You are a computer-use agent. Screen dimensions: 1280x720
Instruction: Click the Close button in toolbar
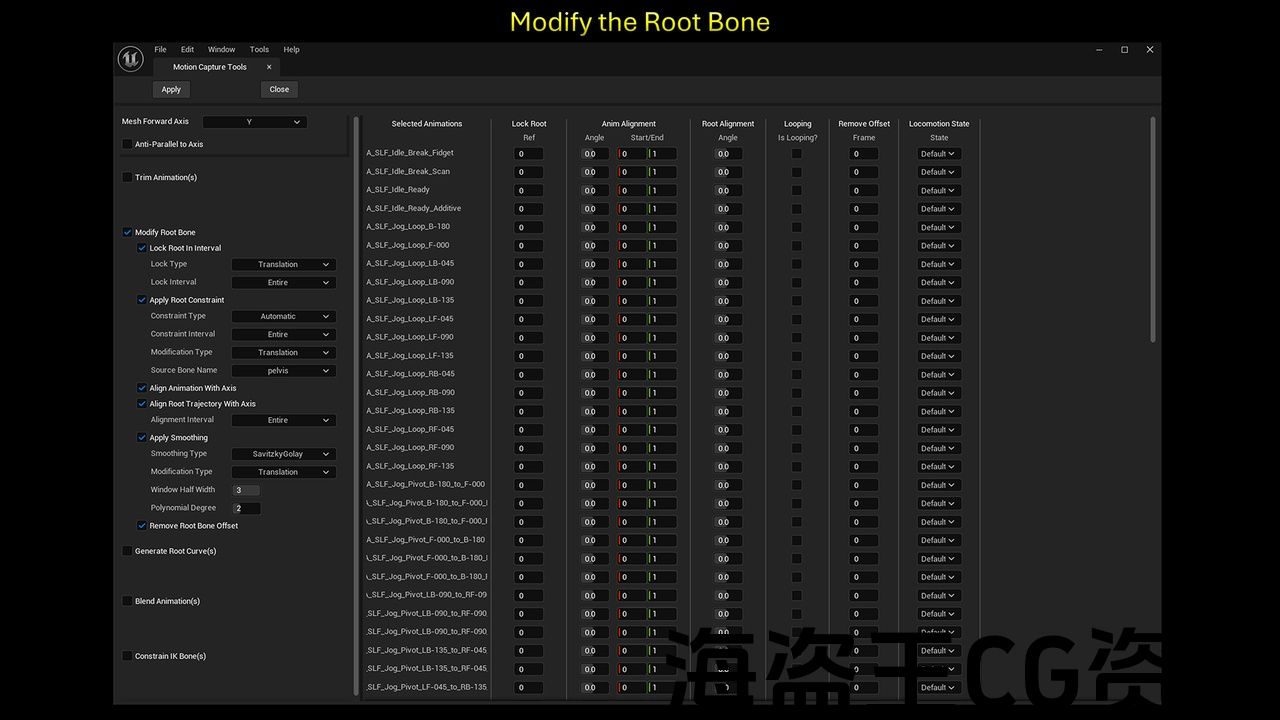(x=279, y=89)
